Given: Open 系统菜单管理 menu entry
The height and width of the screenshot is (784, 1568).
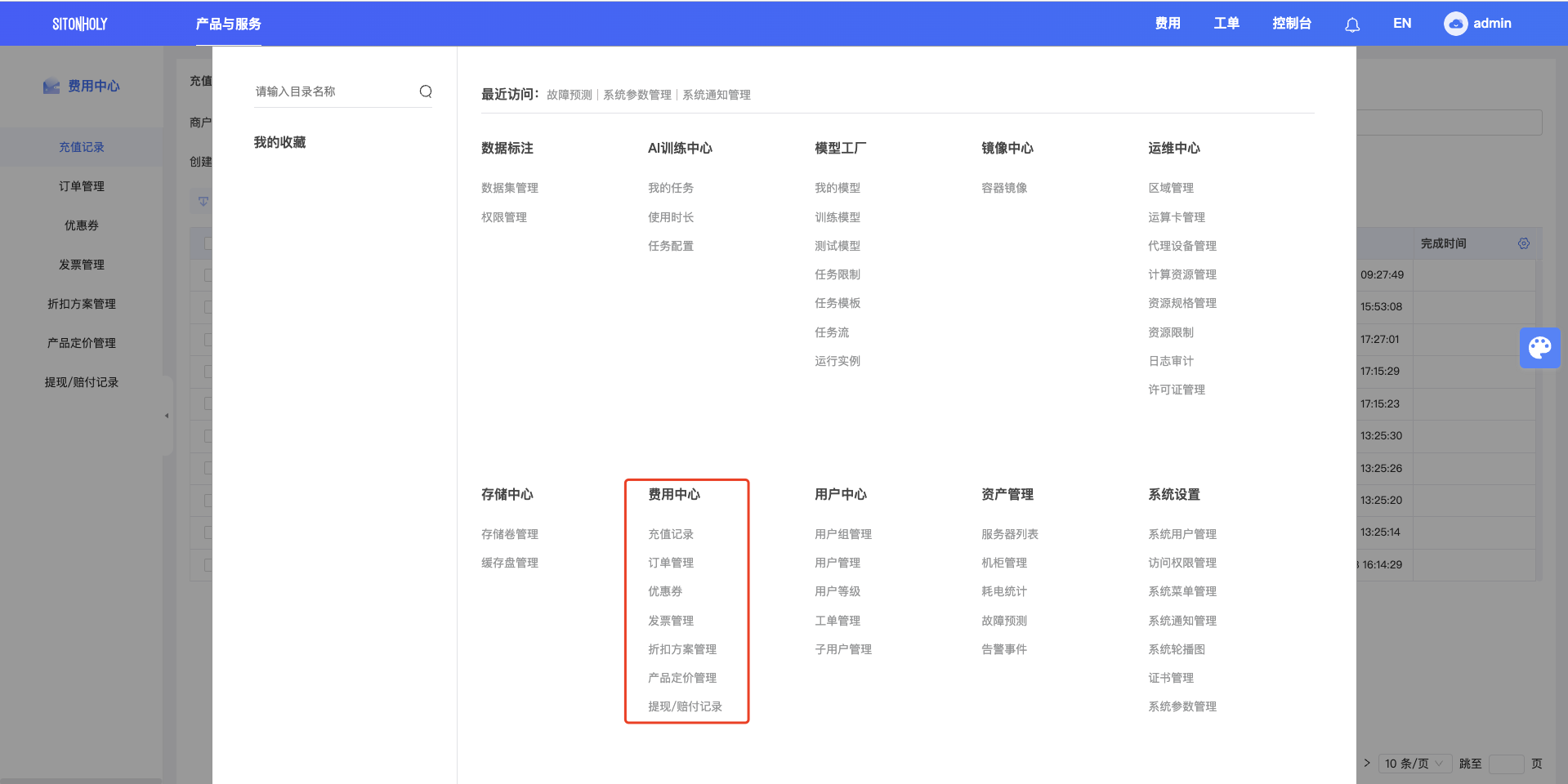Looking at the screenshot, I should click(1182, 591).
